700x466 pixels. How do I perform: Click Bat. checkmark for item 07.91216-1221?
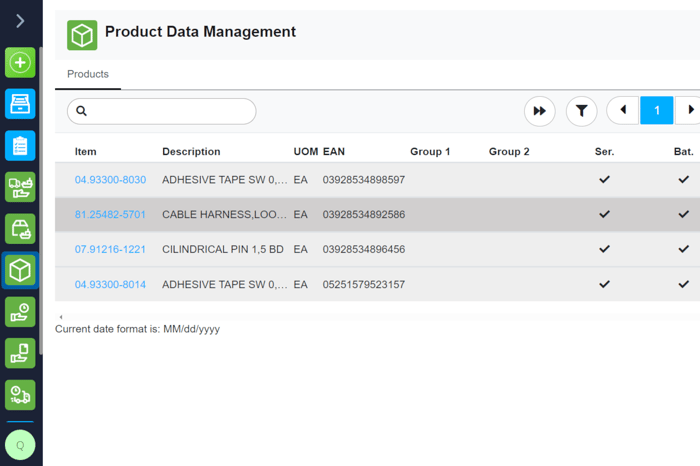[x=683, y=249]
